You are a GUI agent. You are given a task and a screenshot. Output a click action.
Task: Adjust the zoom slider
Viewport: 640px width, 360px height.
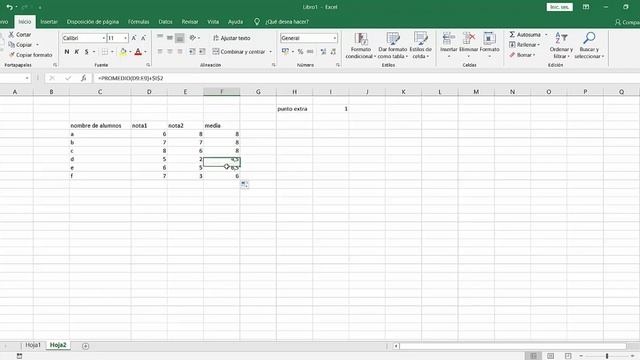[x=607, y=356]
